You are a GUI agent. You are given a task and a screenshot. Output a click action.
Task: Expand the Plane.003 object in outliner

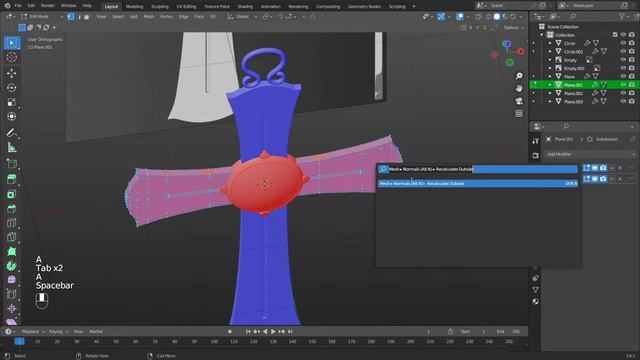(550, 101)
